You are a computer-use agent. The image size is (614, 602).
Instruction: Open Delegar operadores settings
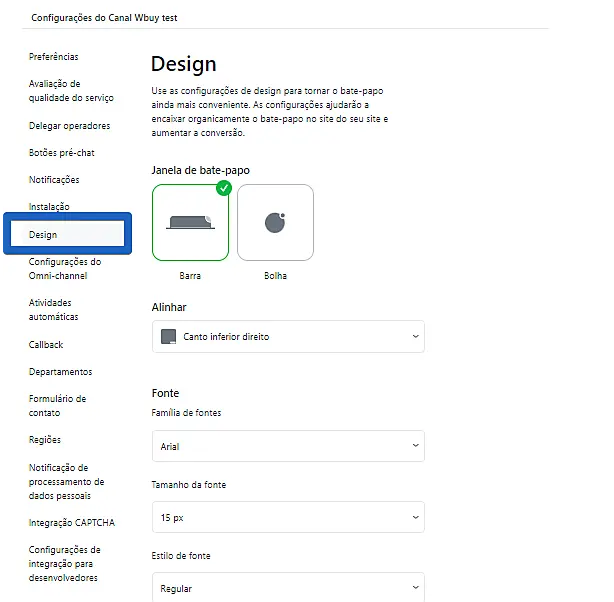69,126
